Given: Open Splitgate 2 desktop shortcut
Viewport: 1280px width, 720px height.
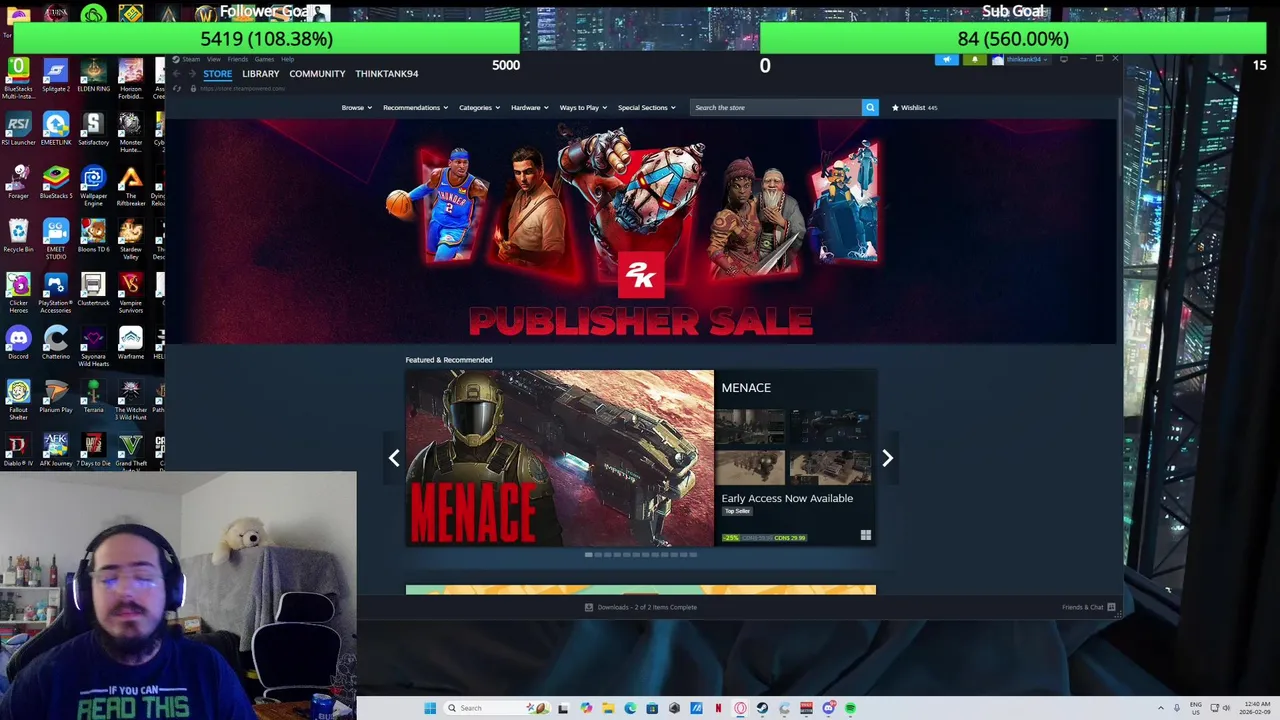Looking at the screenshot, I should pos(56,77).
